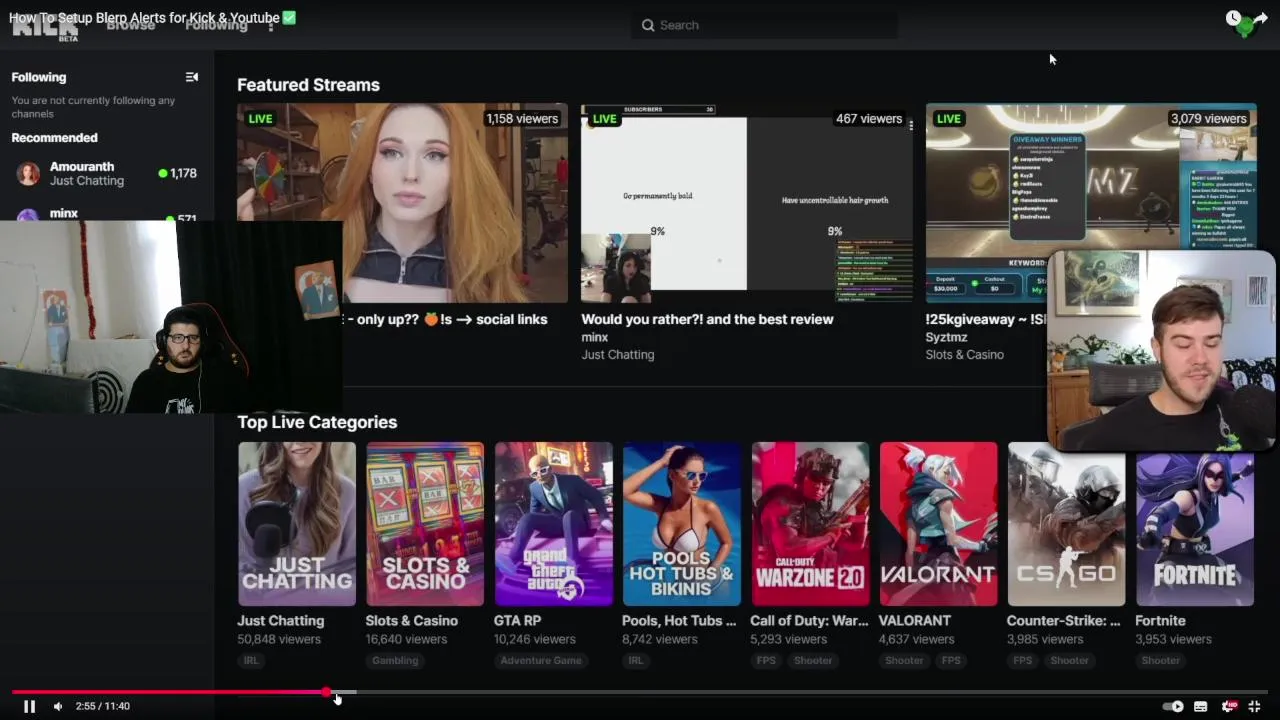Exit fullscreen mode
This screenshot has height=720, width=1280.
point(1254,706)
